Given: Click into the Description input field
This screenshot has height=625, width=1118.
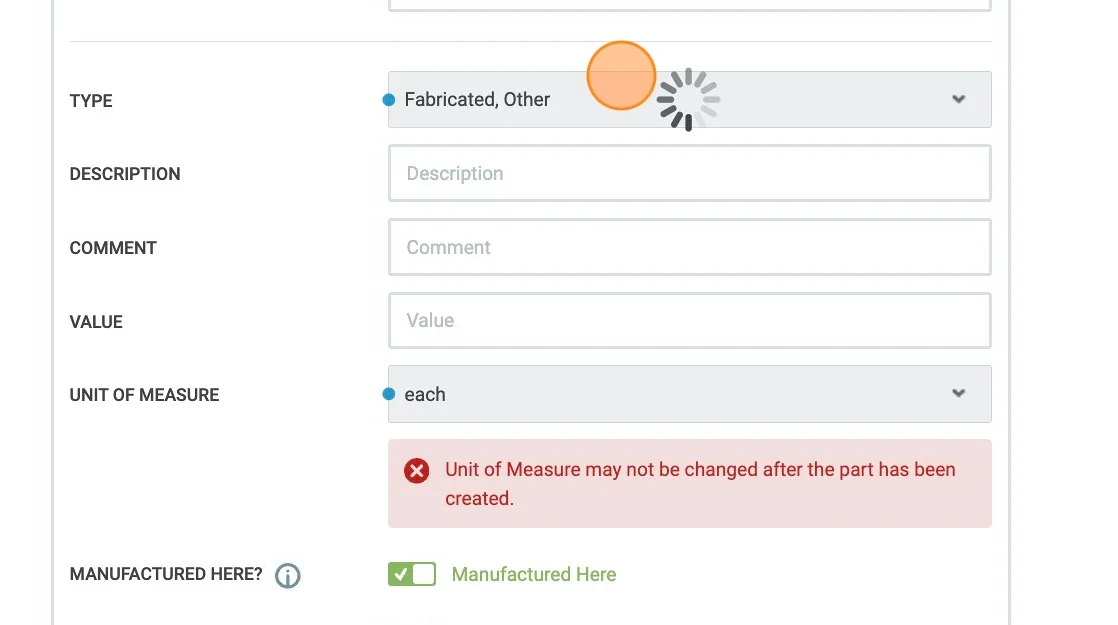Looking at the screenshot, I should [689, 174].
